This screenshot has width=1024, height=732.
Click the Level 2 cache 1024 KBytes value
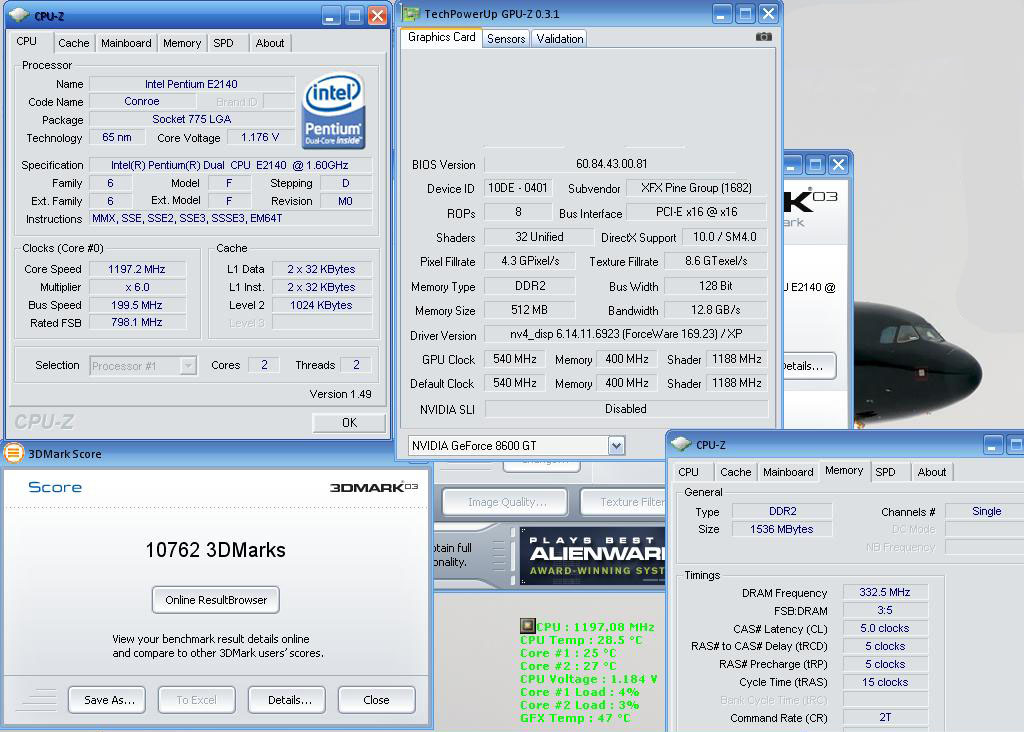[321, 305]
